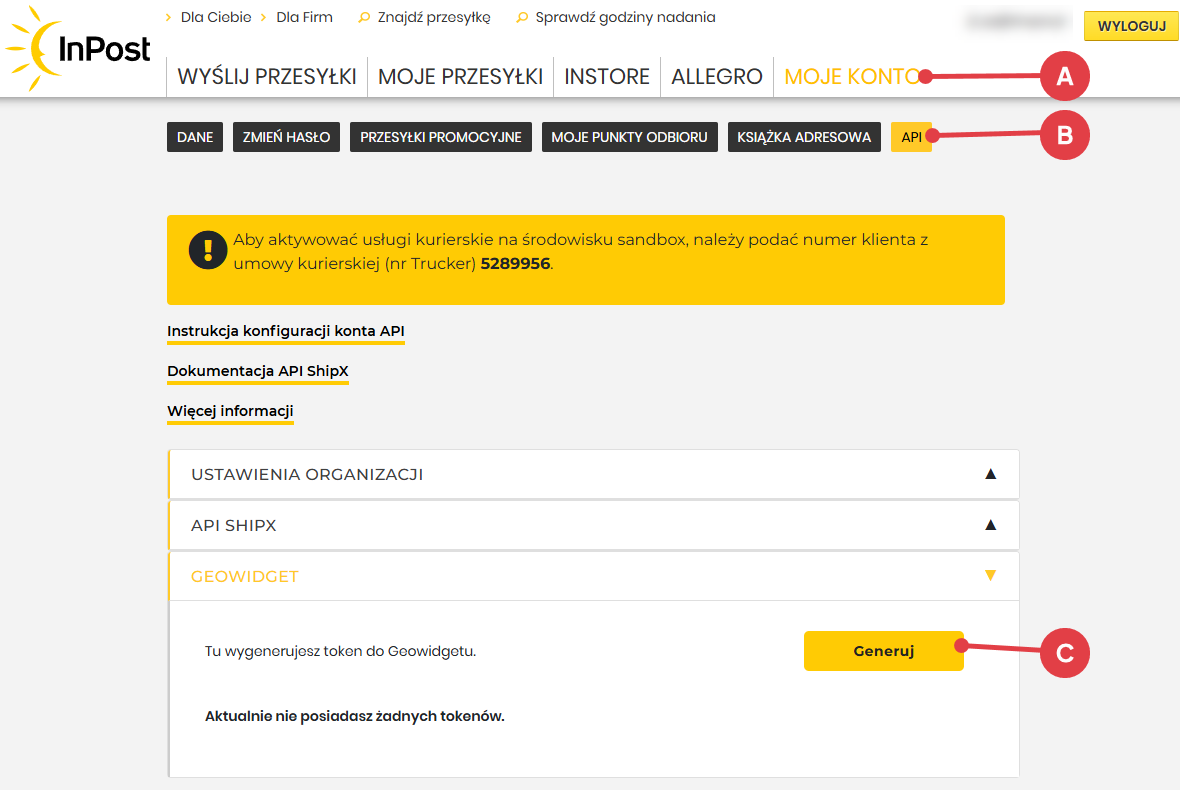The width and height of the screenshot is (1180, 790).
Task: Open the ALLEGRO tab
Action: (716, 77)
